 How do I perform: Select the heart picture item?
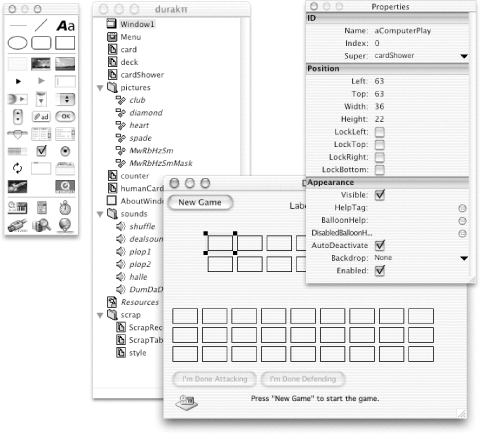pyautogui.click(x=139, y=126)
